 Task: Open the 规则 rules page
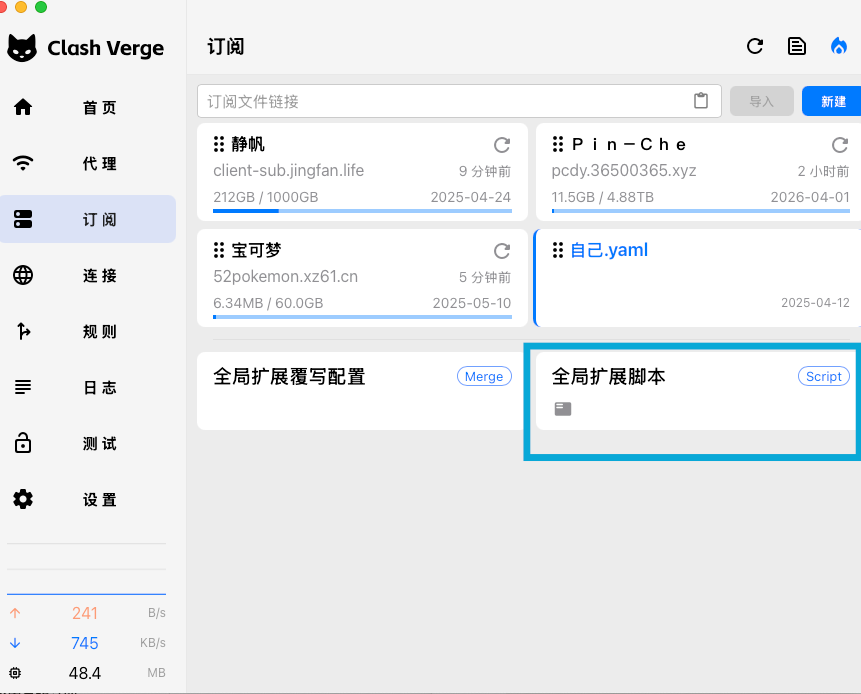tap(88, 331)
